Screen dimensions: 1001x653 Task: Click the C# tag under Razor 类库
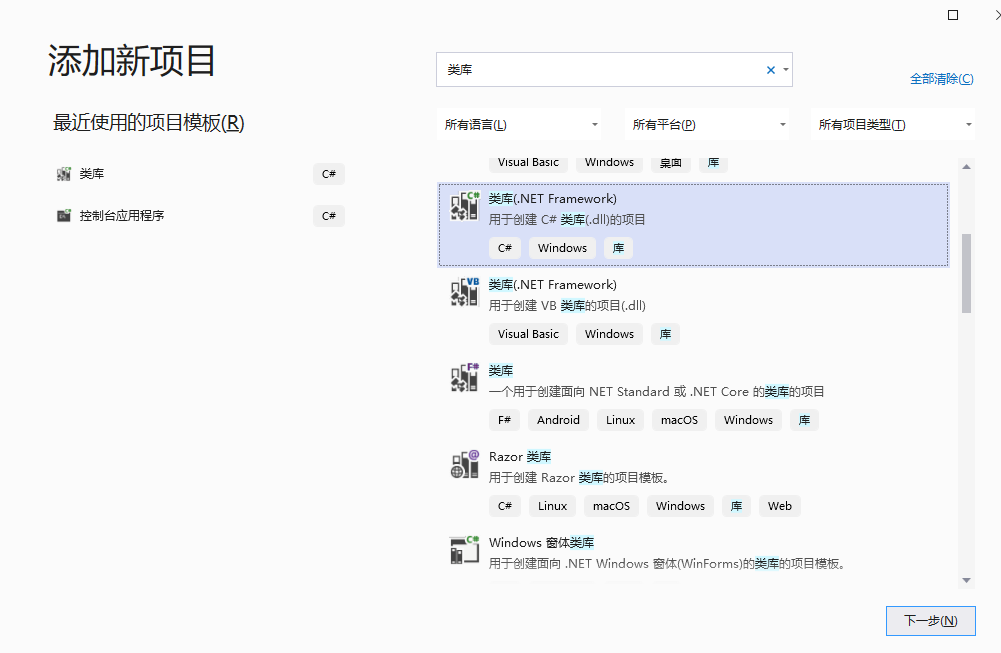coord(505,506)
